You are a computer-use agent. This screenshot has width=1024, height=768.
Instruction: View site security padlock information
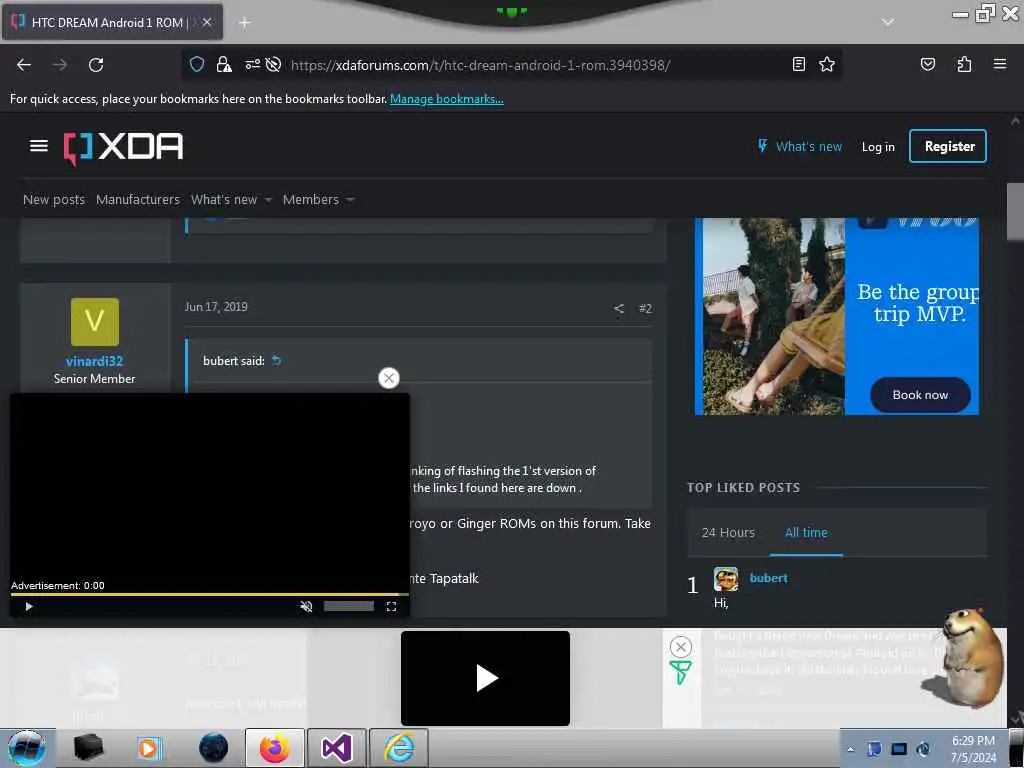tap(223, 64)
